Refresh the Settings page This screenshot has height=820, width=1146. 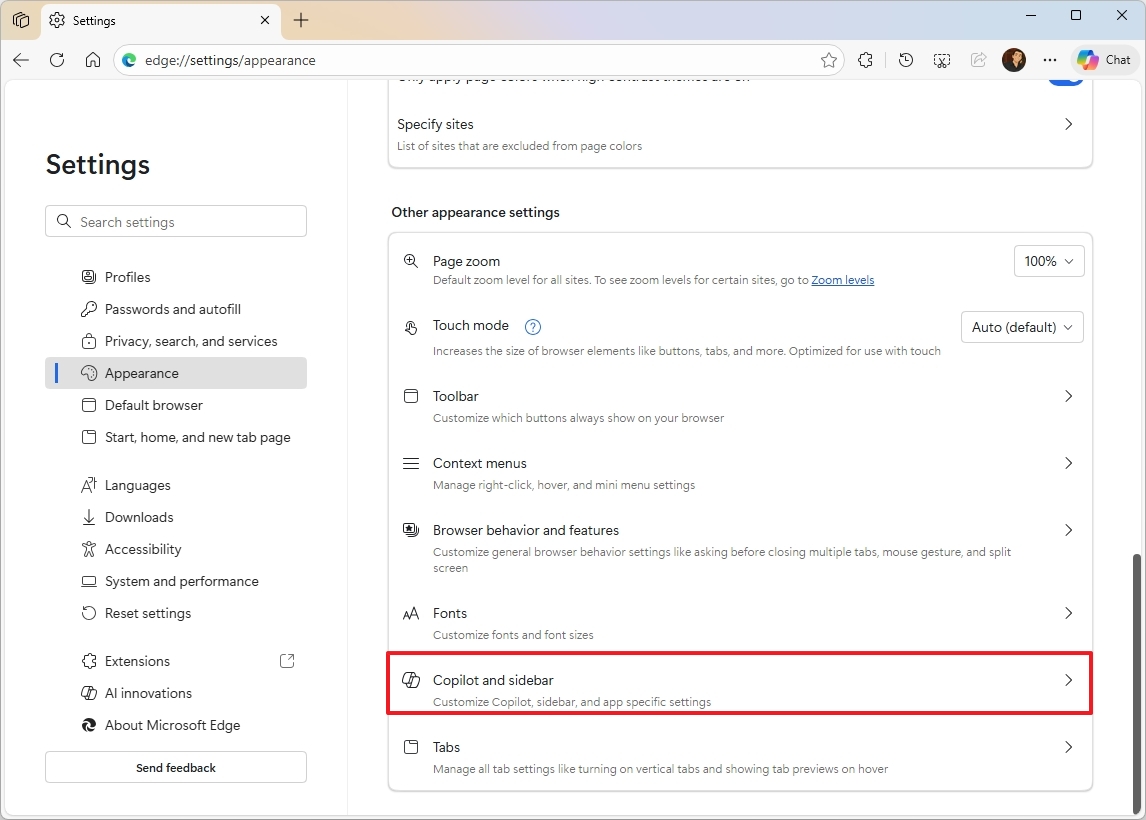pos(57,60)
